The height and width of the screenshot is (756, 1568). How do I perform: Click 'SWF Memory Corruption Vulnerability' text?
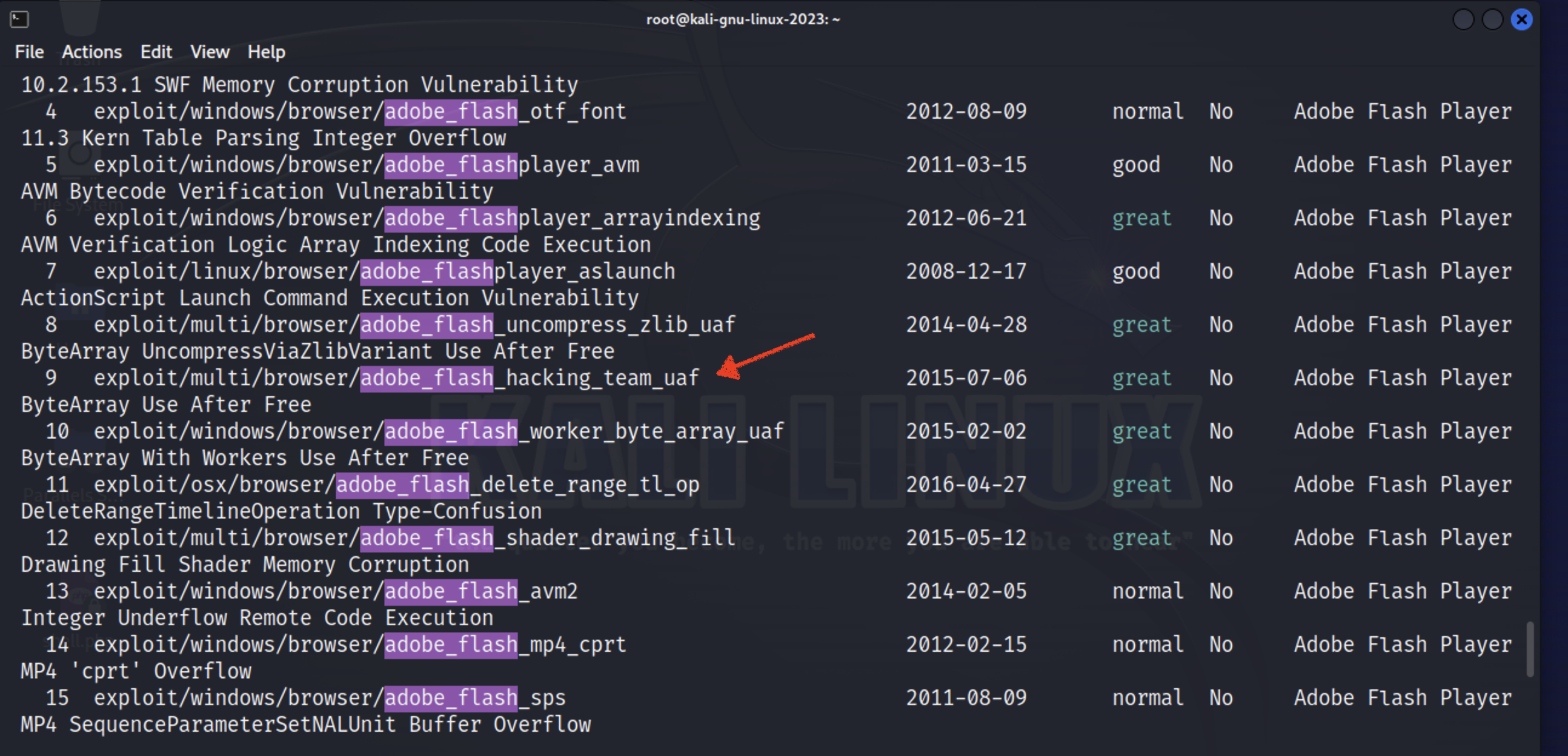(x=366, y=85)
